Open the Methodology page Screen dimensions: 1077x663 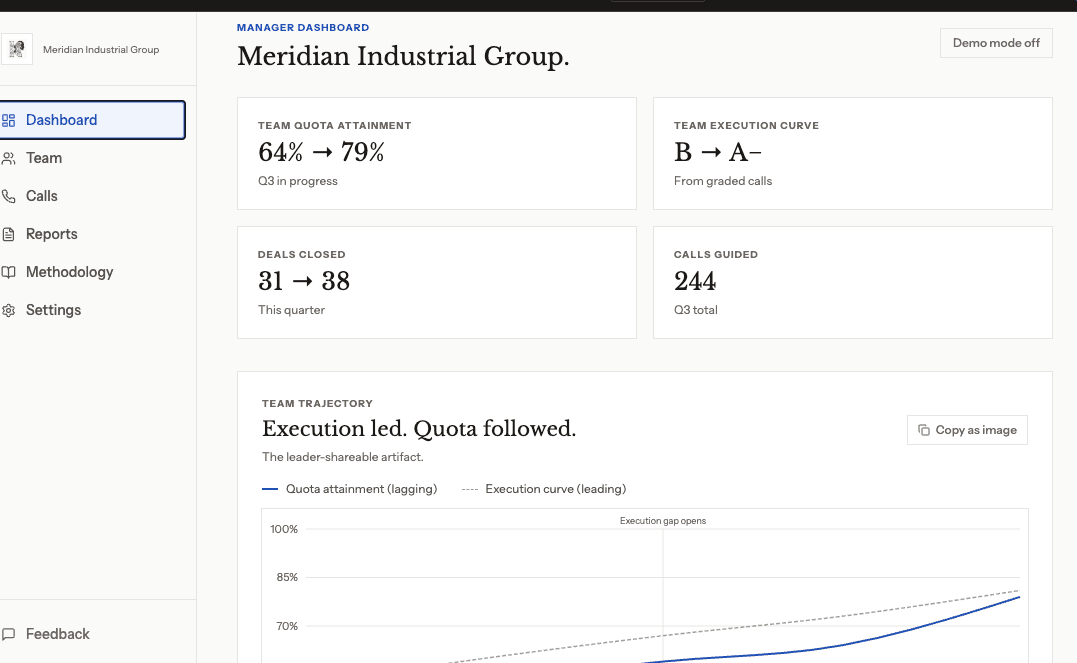(92, 272)
